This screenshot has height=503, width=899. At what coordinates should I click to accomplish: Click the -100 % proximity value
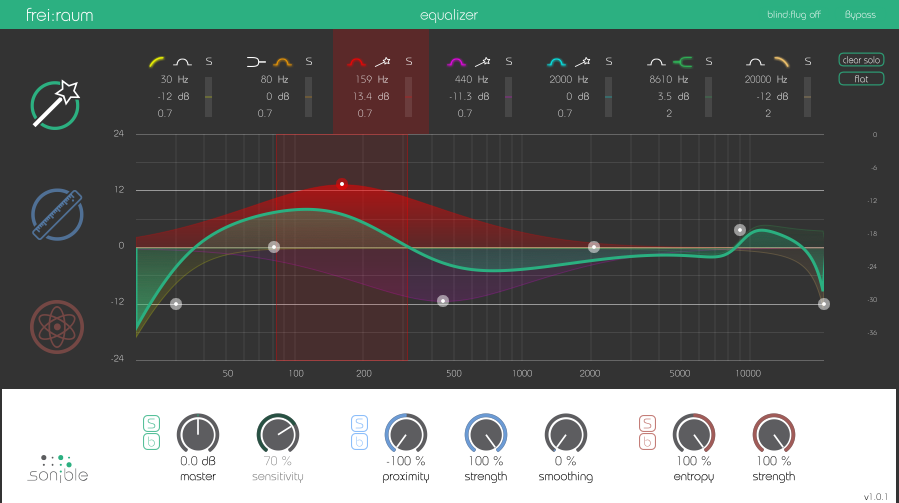pyautogui.click(x=406, y=461)
